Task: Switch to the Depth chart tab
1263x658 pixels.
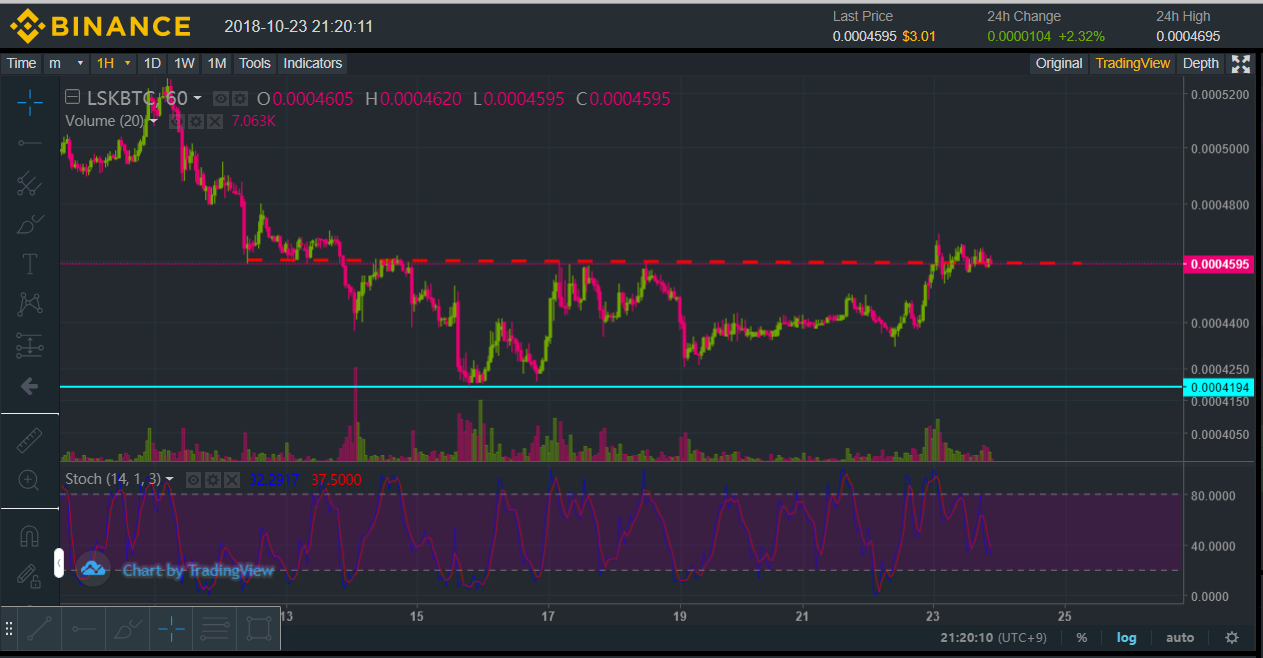Action: tap(1200, 63)
